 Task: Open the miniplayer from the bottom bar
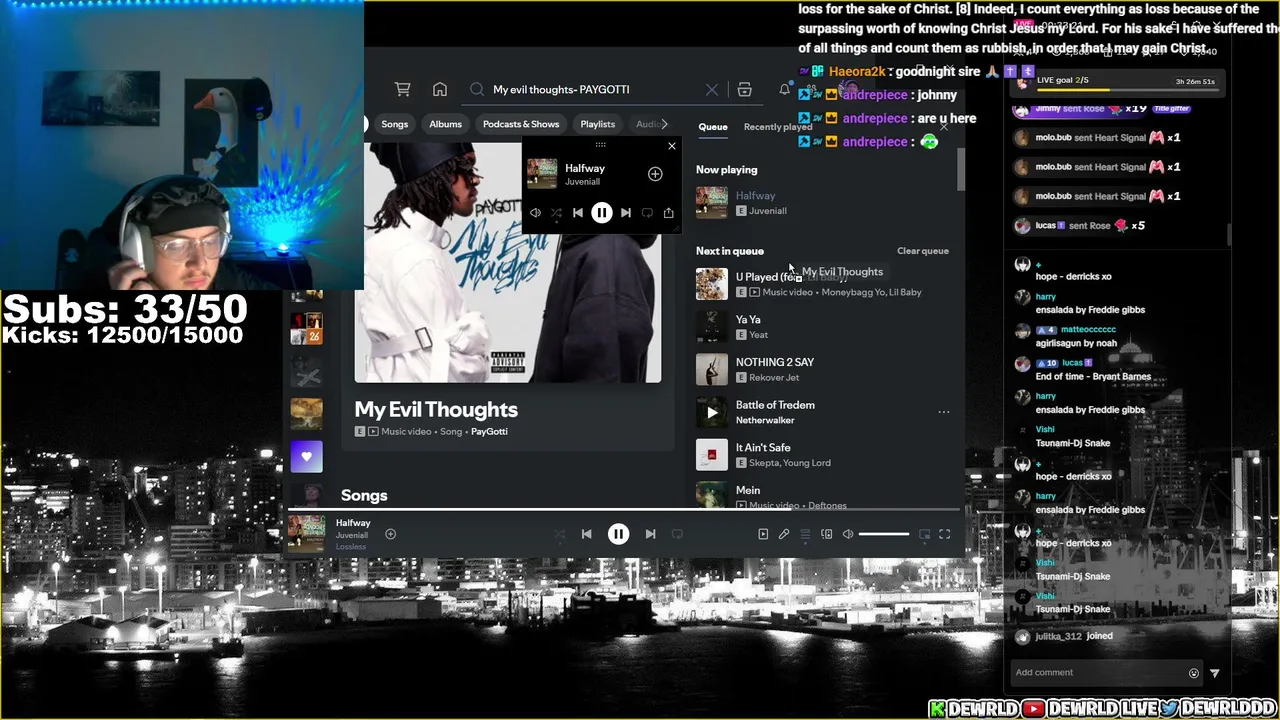(x=924, y=534)
